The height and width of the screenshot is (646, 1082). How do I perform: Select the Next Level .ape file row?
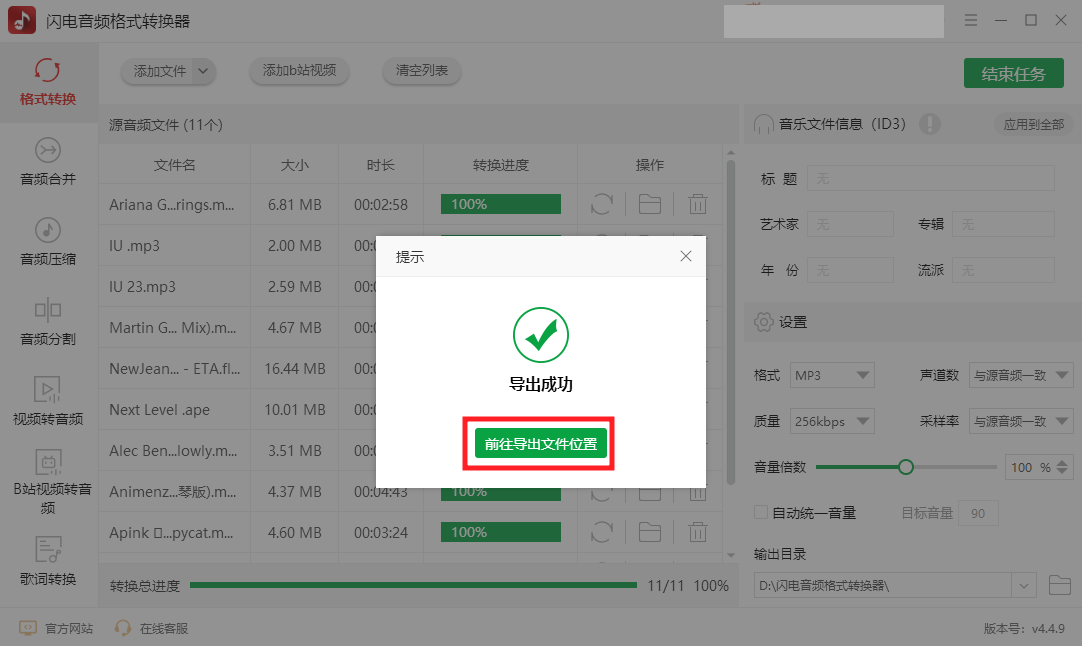[x=237, y=410]
